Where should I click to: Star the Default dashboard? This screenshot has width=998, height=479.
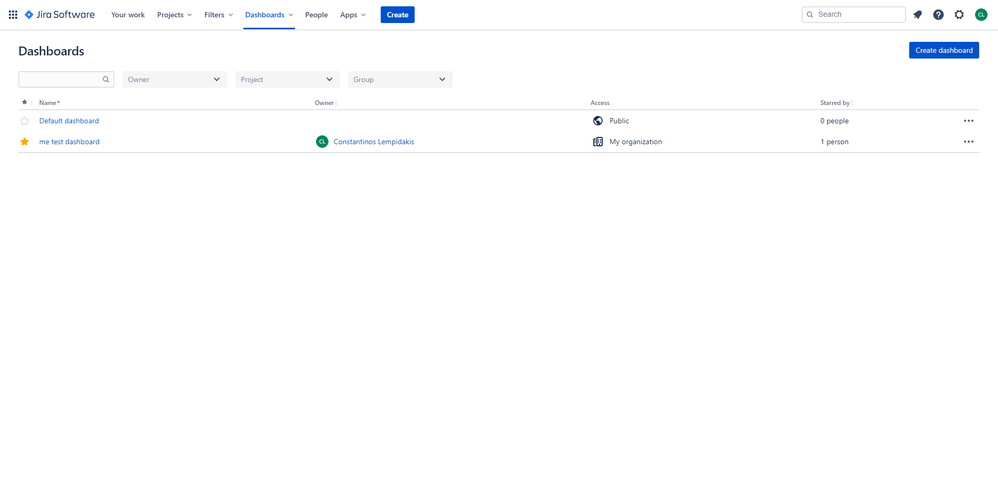click(x=25, y=121)
